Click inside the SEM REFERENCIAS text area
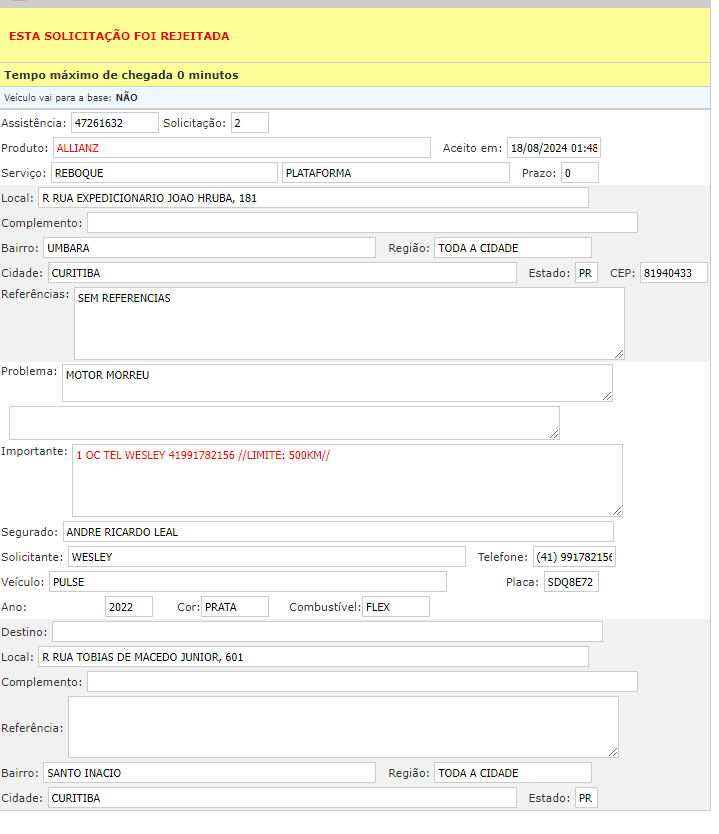Image resolution: width=719 pixels, height=834 pixels. click(349, 323)
